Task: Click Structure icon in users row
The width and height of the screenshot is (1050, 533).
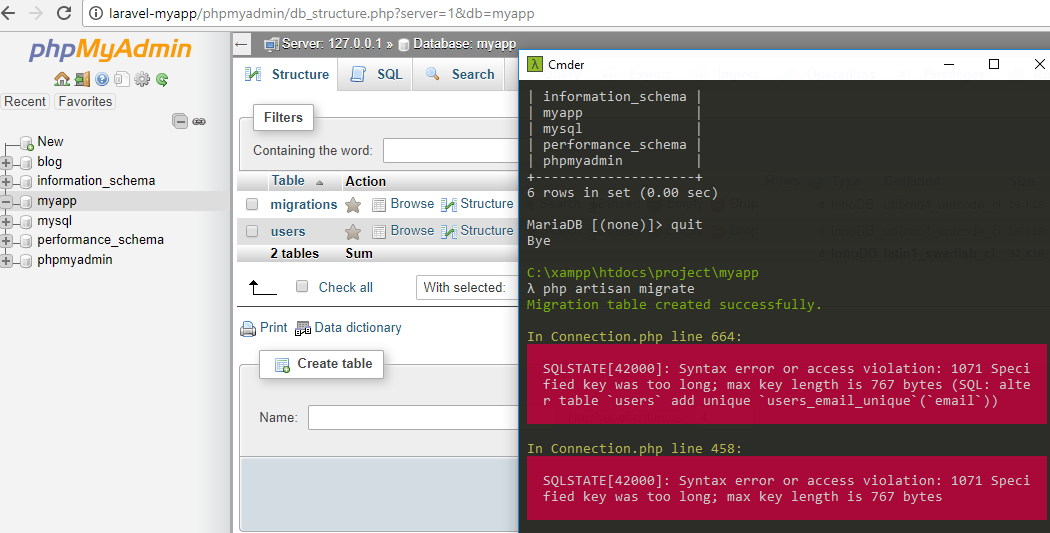Action: click(449, 231)
